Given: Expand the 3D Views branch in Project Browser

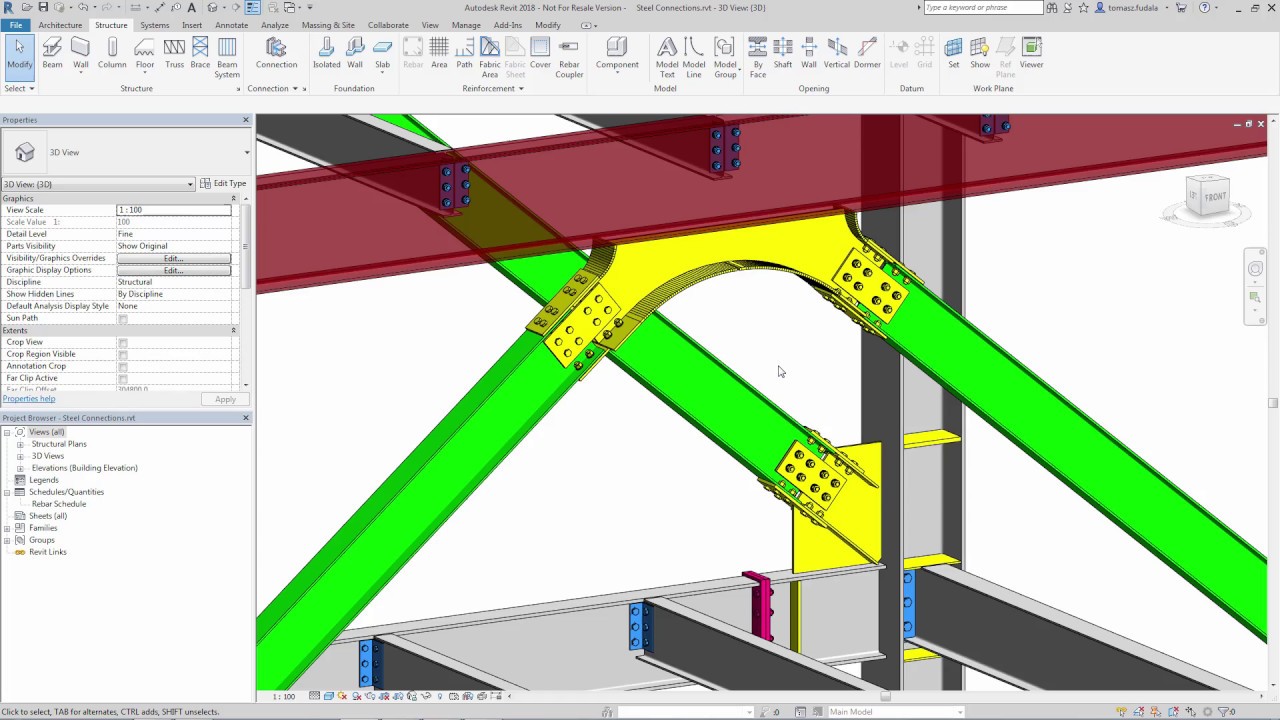Looking at the screenshot, I should click(20, 456).
